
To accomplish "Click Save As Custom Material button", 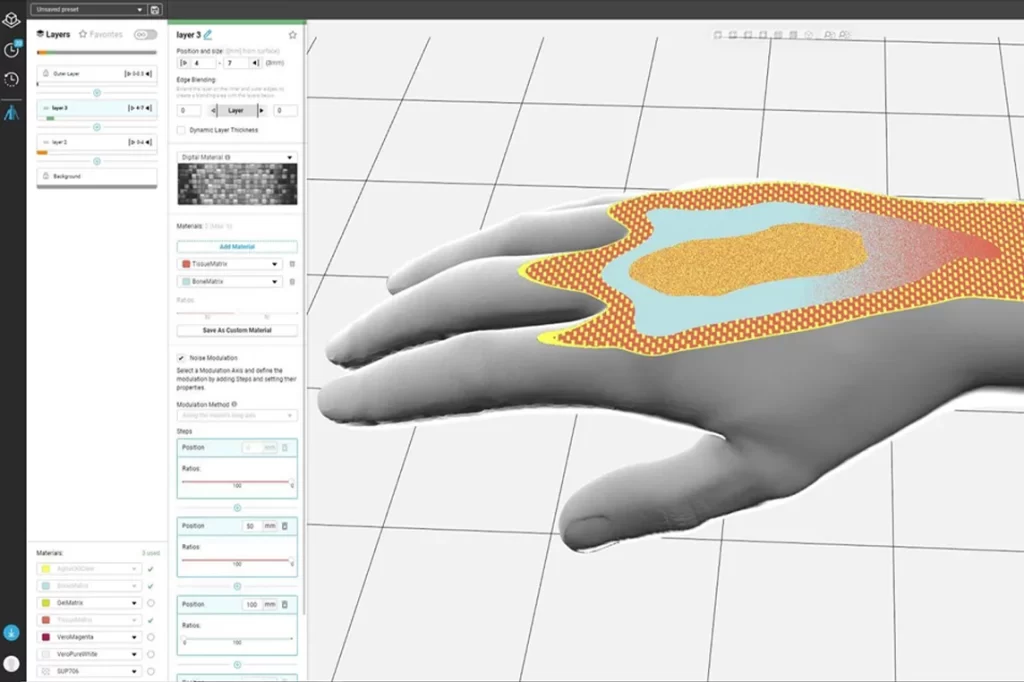I will pyautogui.click(x=237, y=330).
